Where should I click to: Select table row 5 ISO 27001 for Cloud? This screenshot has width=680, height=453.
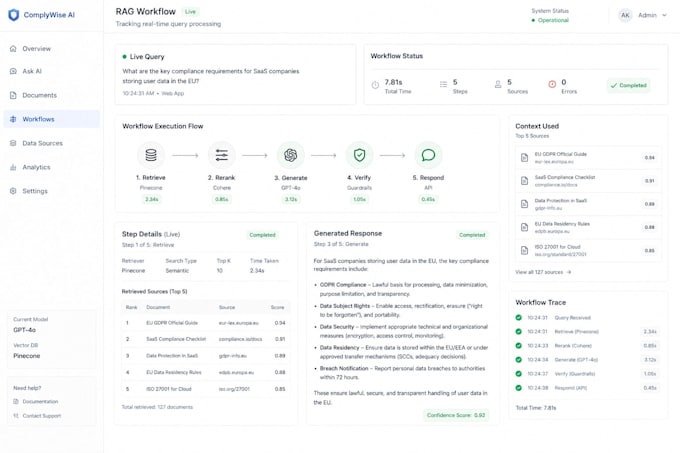tap(206, 389)
